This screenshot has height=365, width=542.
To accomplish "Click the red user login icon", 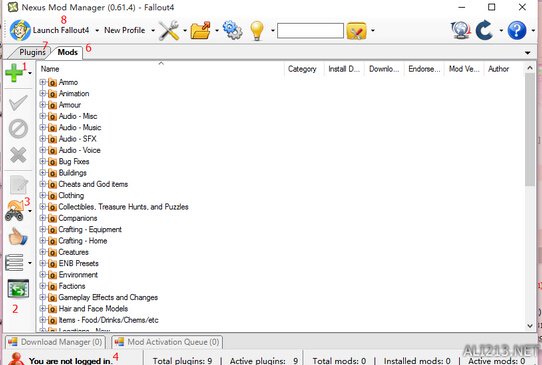I will 16,359.
